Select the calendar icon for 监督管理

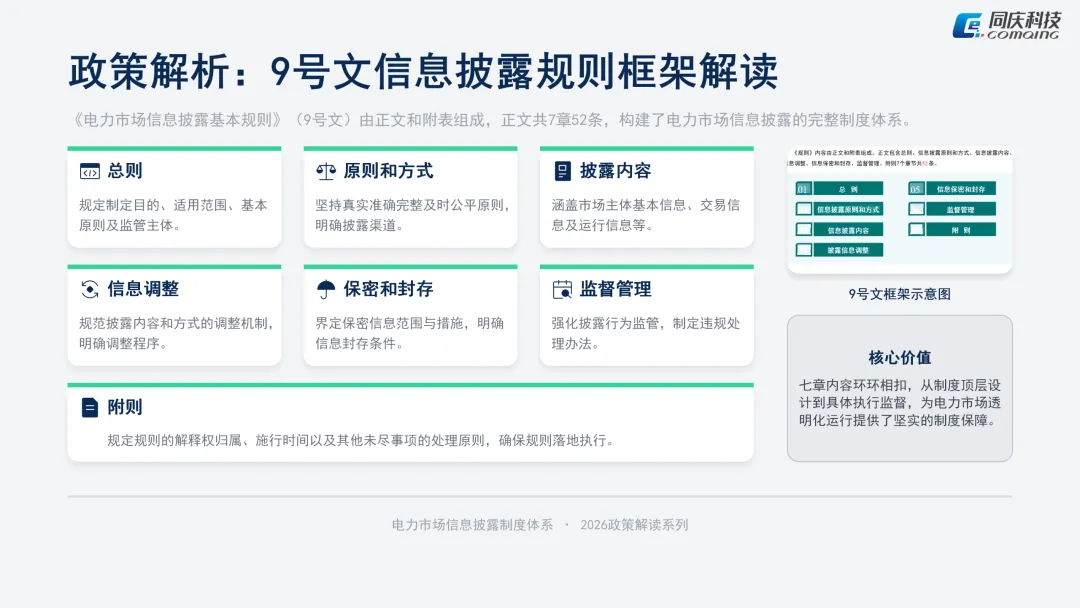pyautogui.click(x=561, y=289)
